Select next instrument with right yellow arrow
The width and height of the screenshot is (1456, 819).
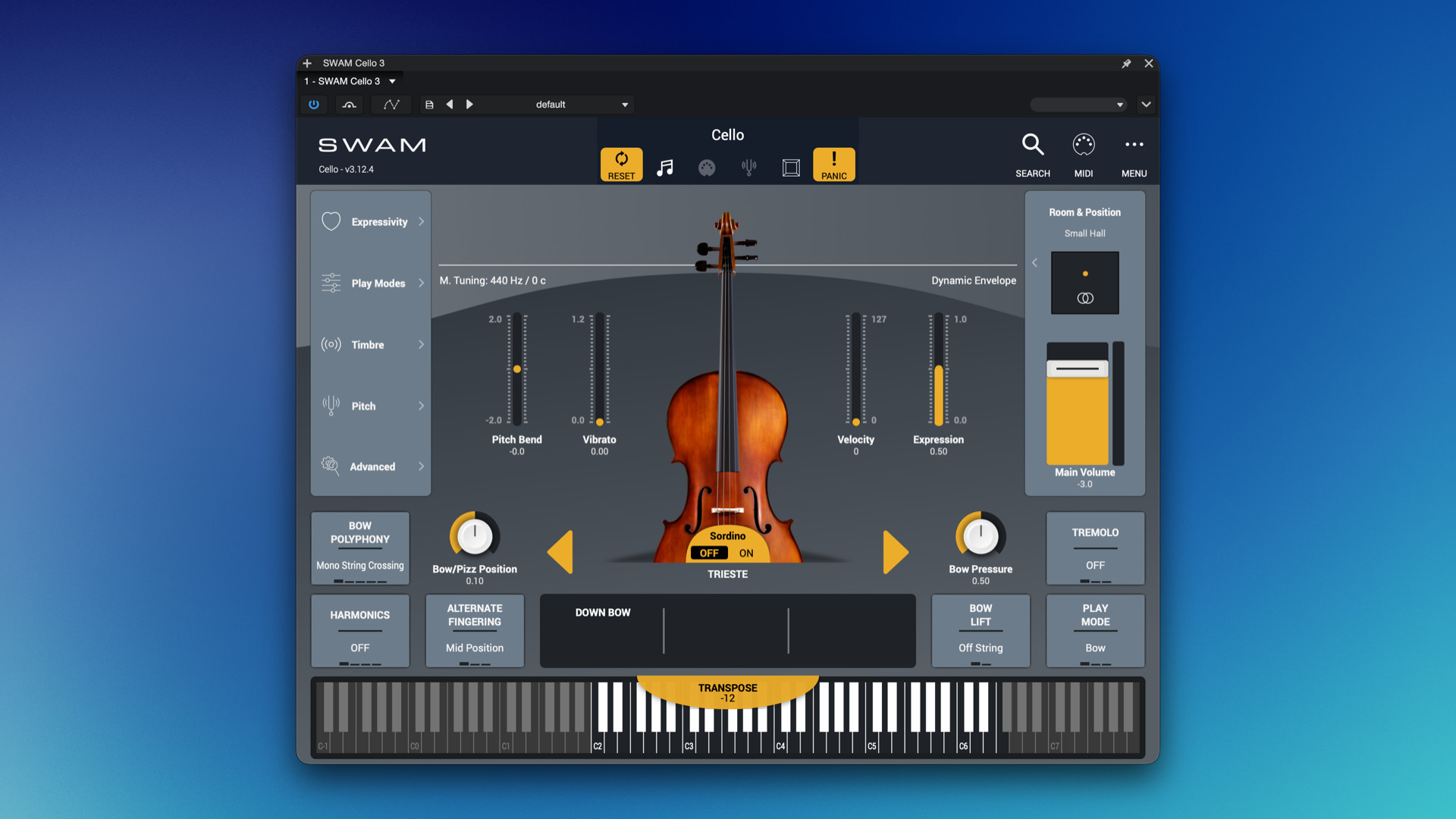click(896, 552)
